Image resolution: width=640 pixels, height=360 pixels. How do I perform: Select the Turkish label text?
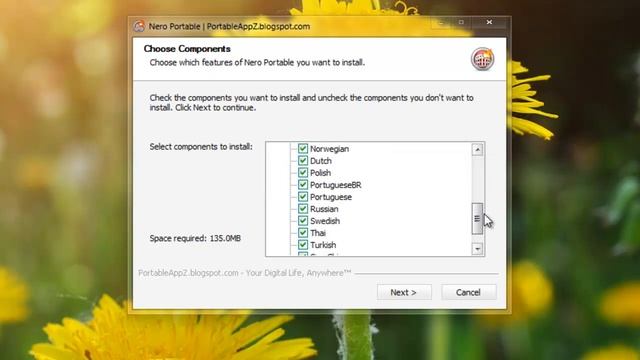(x=323, y=245)
